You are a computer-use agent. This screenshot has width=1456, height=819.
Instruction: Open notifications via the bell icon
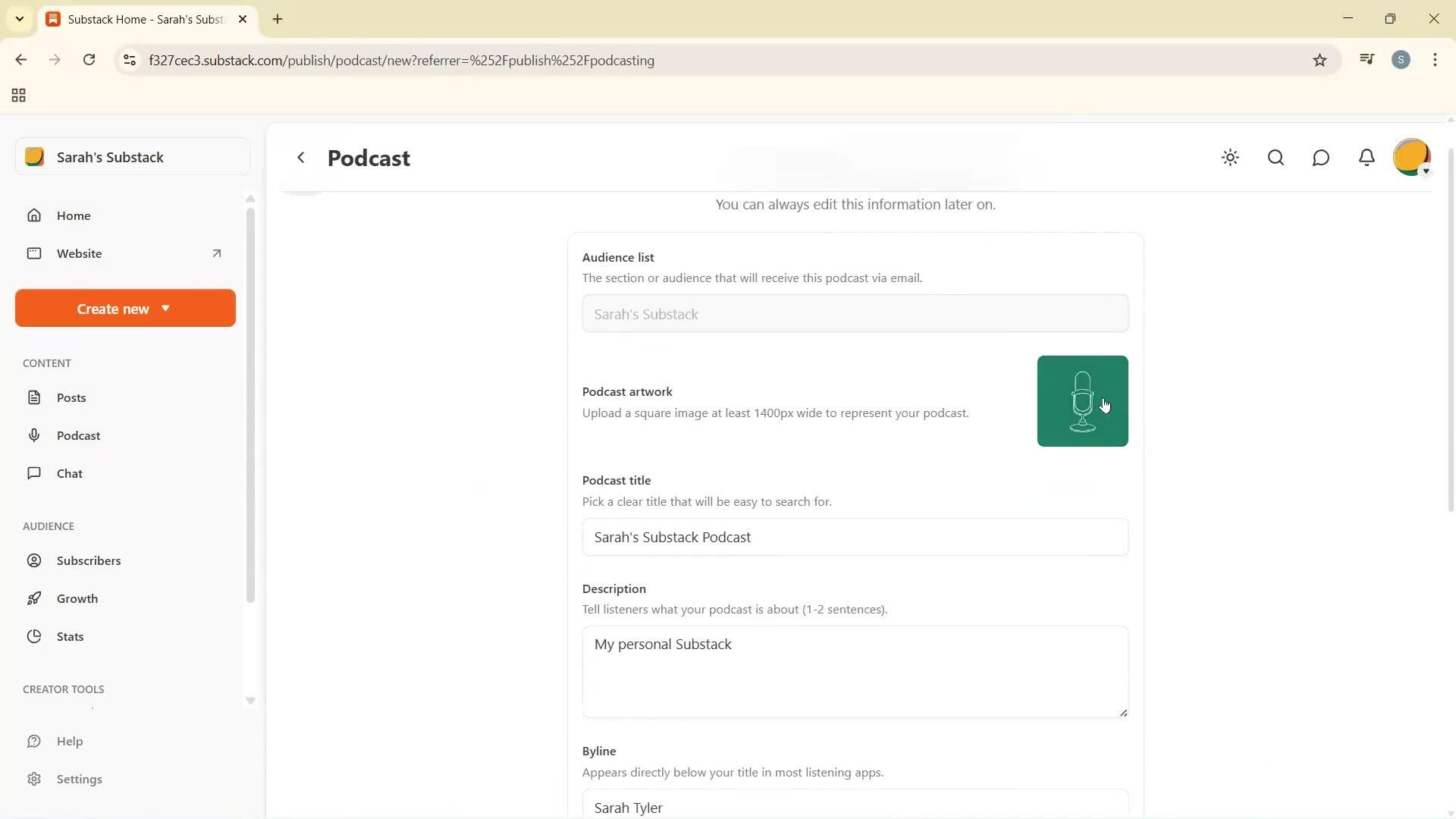point(1367,158)
